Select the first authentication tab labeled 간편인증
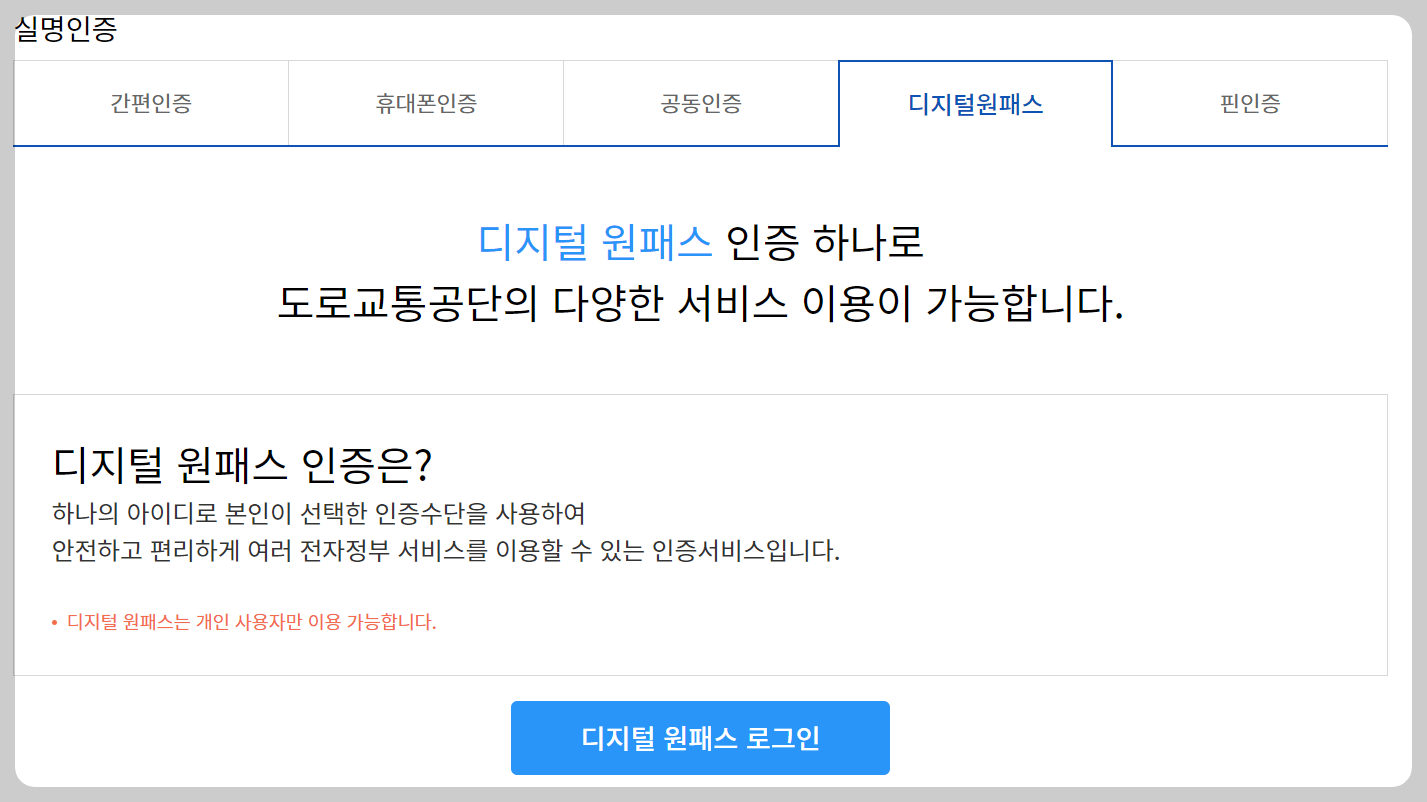This screenshot has height=802, width=1427. [150, 103]
